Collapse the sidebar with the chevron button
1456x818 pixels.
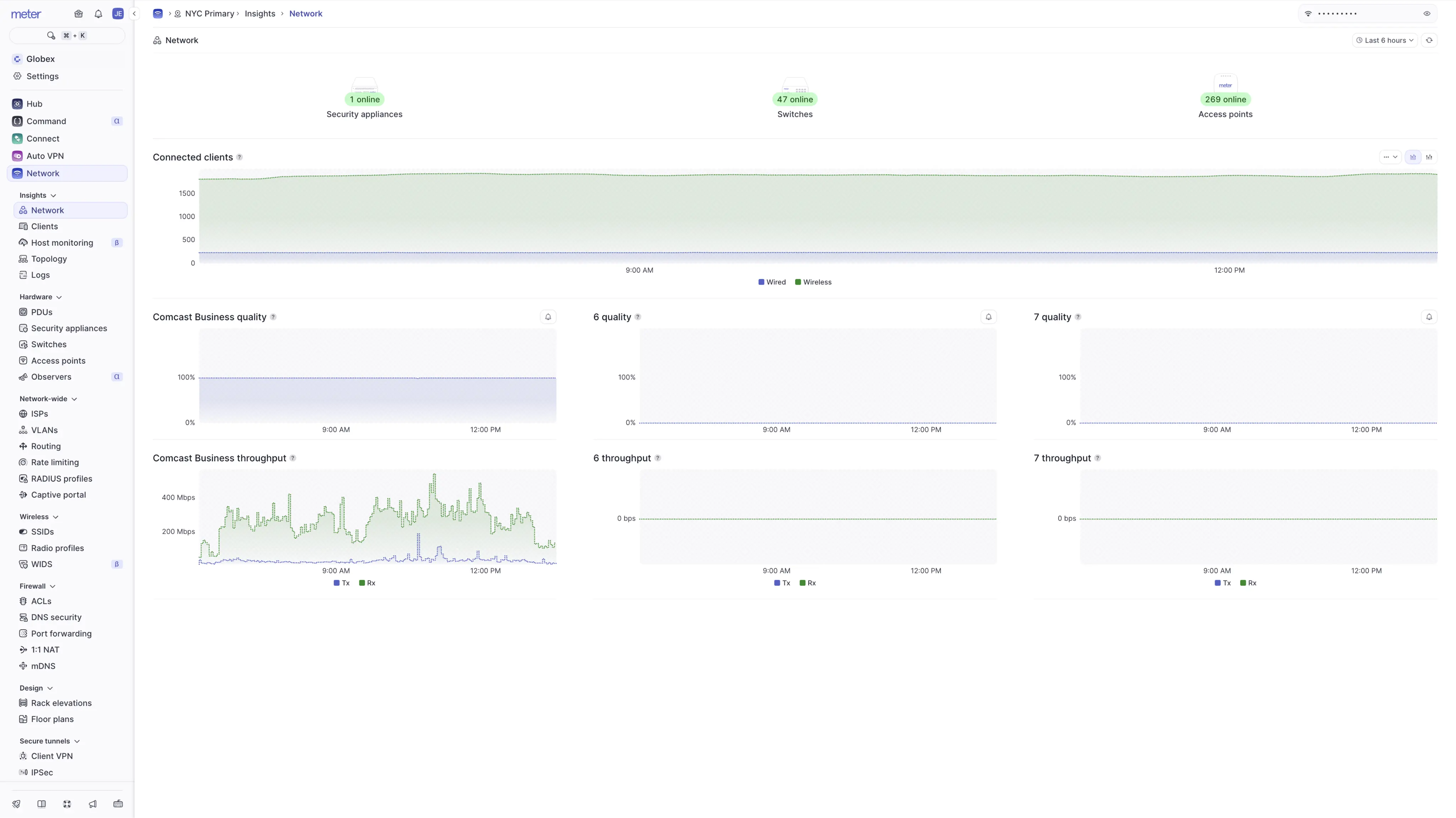click(x=134, y=14)
